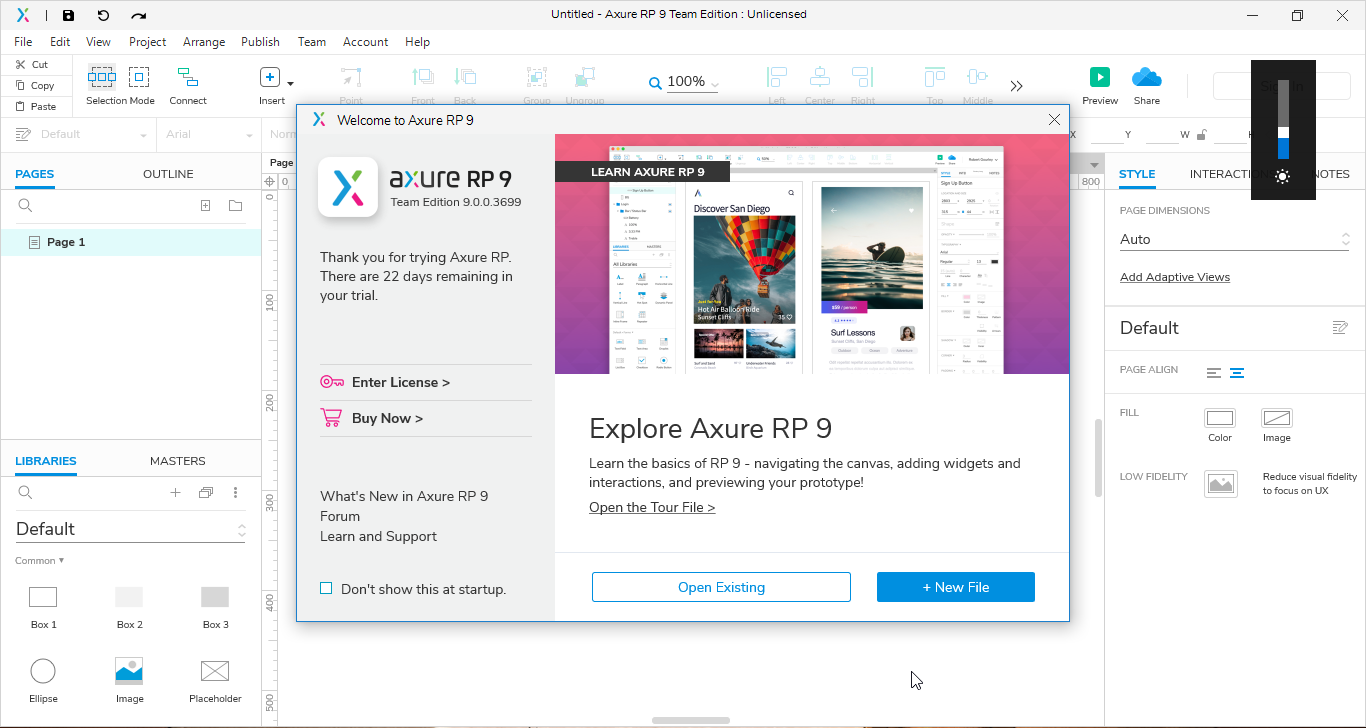Select the Placeholder widget
Viewport: 1366px width, 728px height.
pyautogui.click(x=215, y=680)
